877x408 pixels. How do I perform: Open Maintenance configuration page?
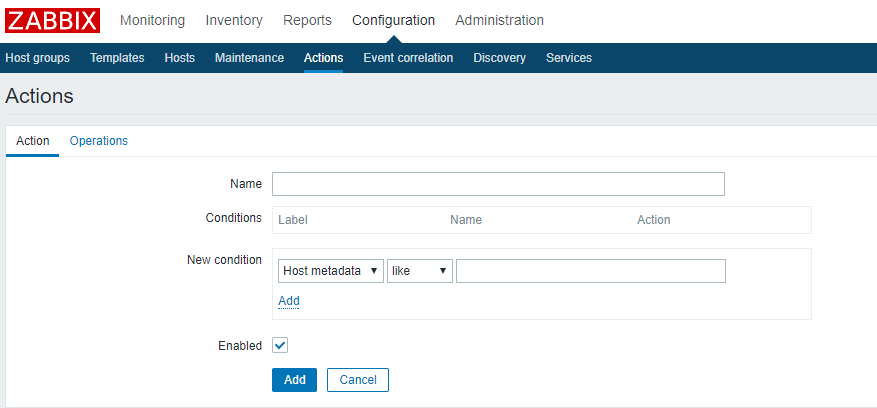tap(249, 58)
